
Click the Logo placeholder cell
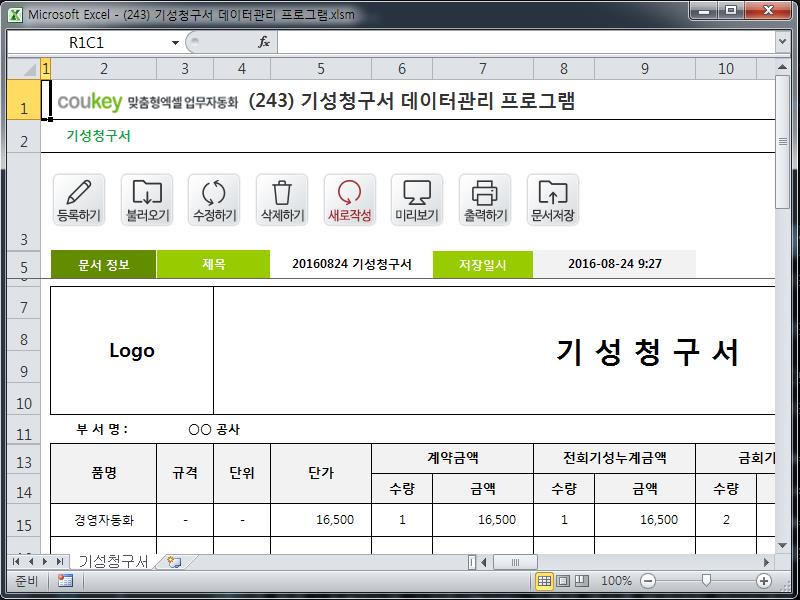click(132, 351)
